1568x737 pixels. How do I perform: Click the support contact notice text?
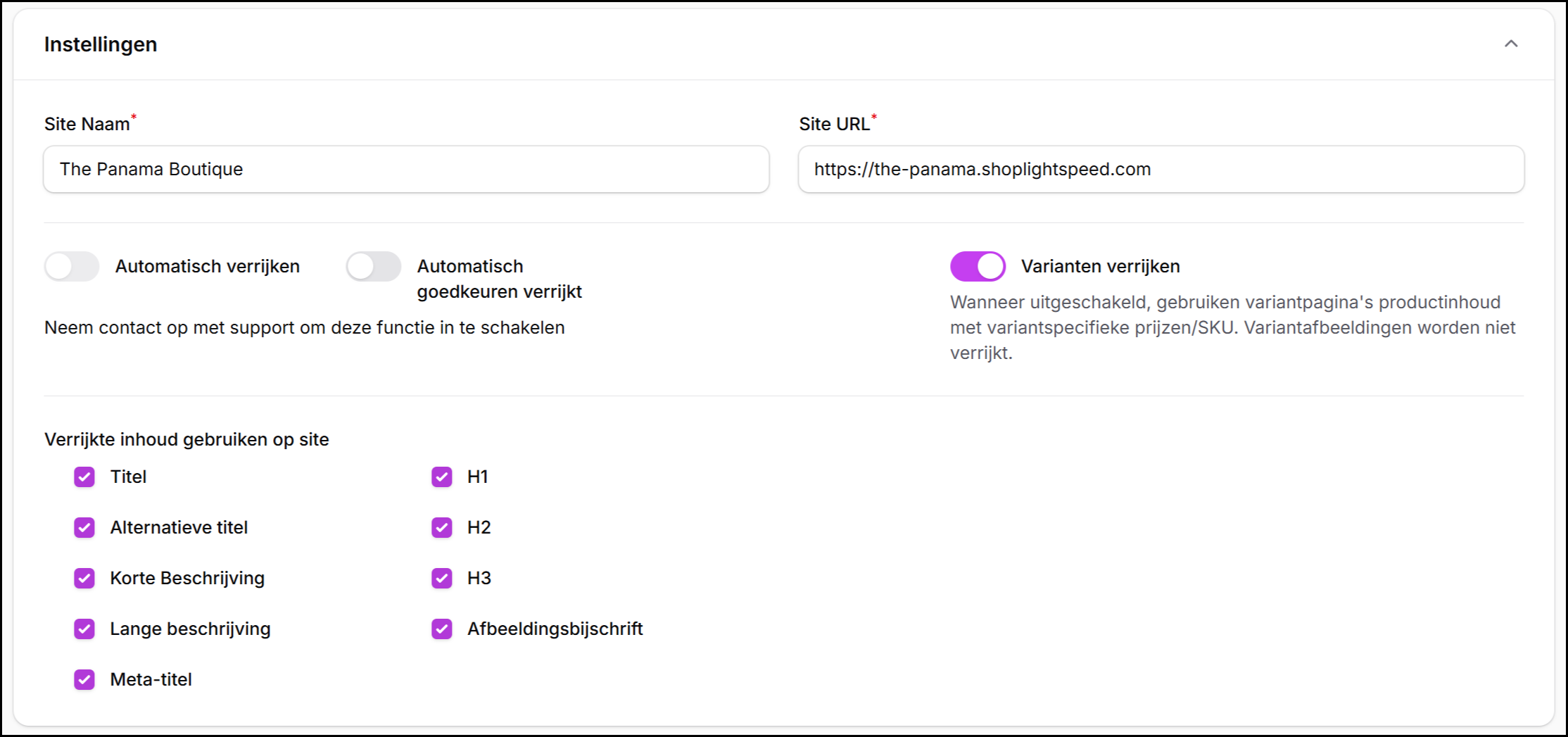pyautogui.click(x=304, y=328)
